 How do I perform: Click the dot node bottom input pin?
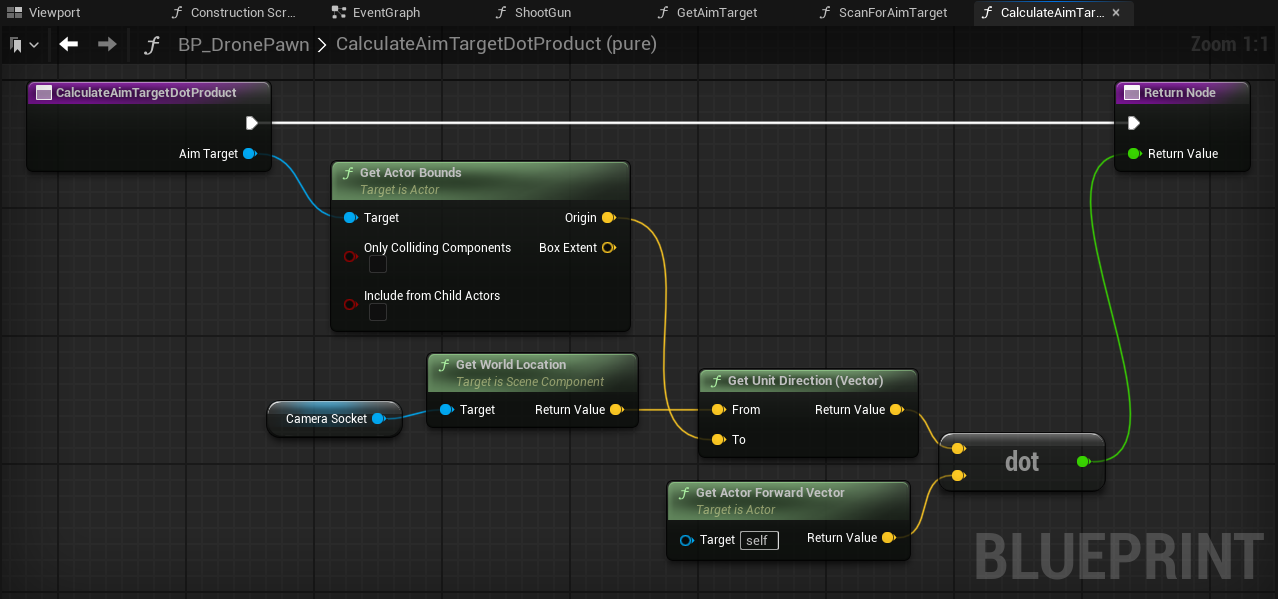tap(958, 475)
